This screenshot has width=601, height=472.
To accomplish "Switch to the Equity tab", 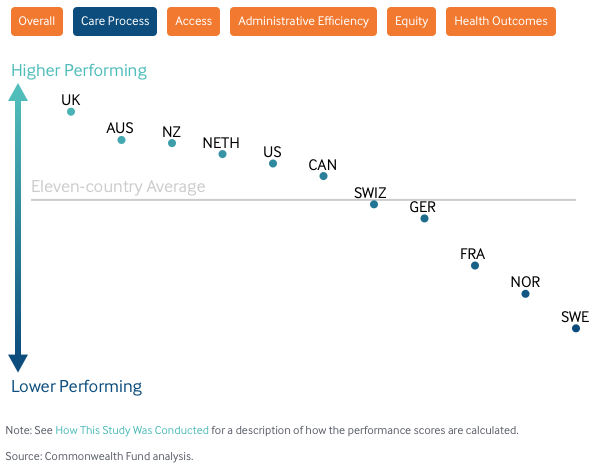I will (x=411, y=21).
